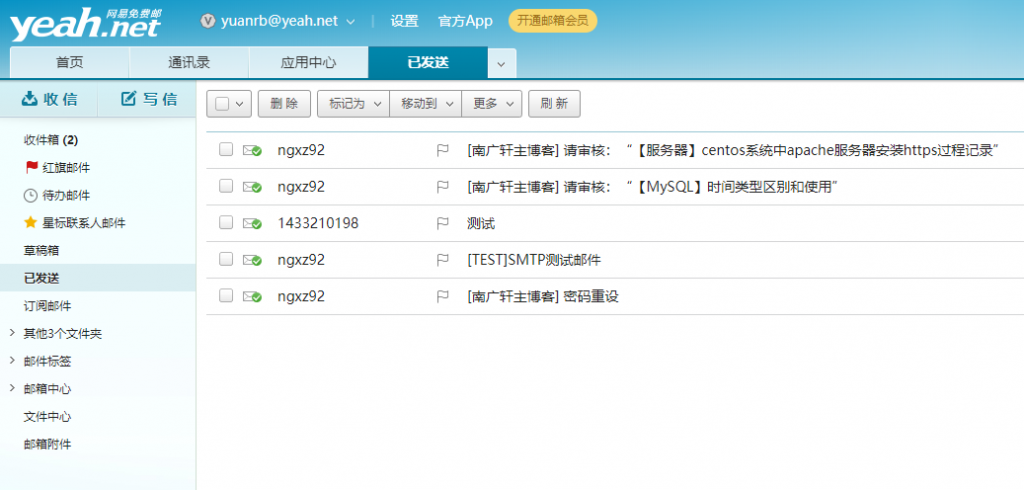The width and height of the screenshot is (1024, 490).
Task: Click the 写信 compose button
Action: (149, 99)
